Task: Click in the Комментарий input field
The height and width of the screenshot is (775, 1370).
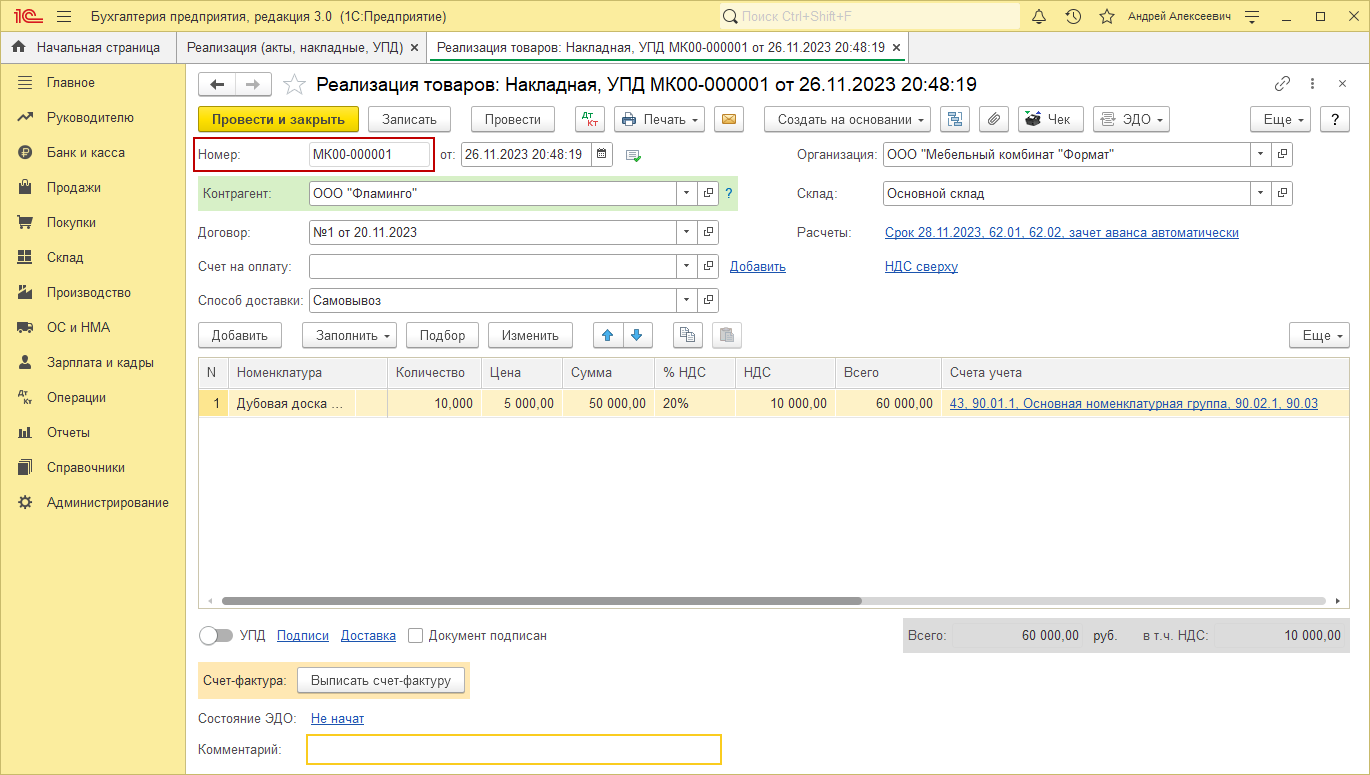Action: [x=514, y=749]
